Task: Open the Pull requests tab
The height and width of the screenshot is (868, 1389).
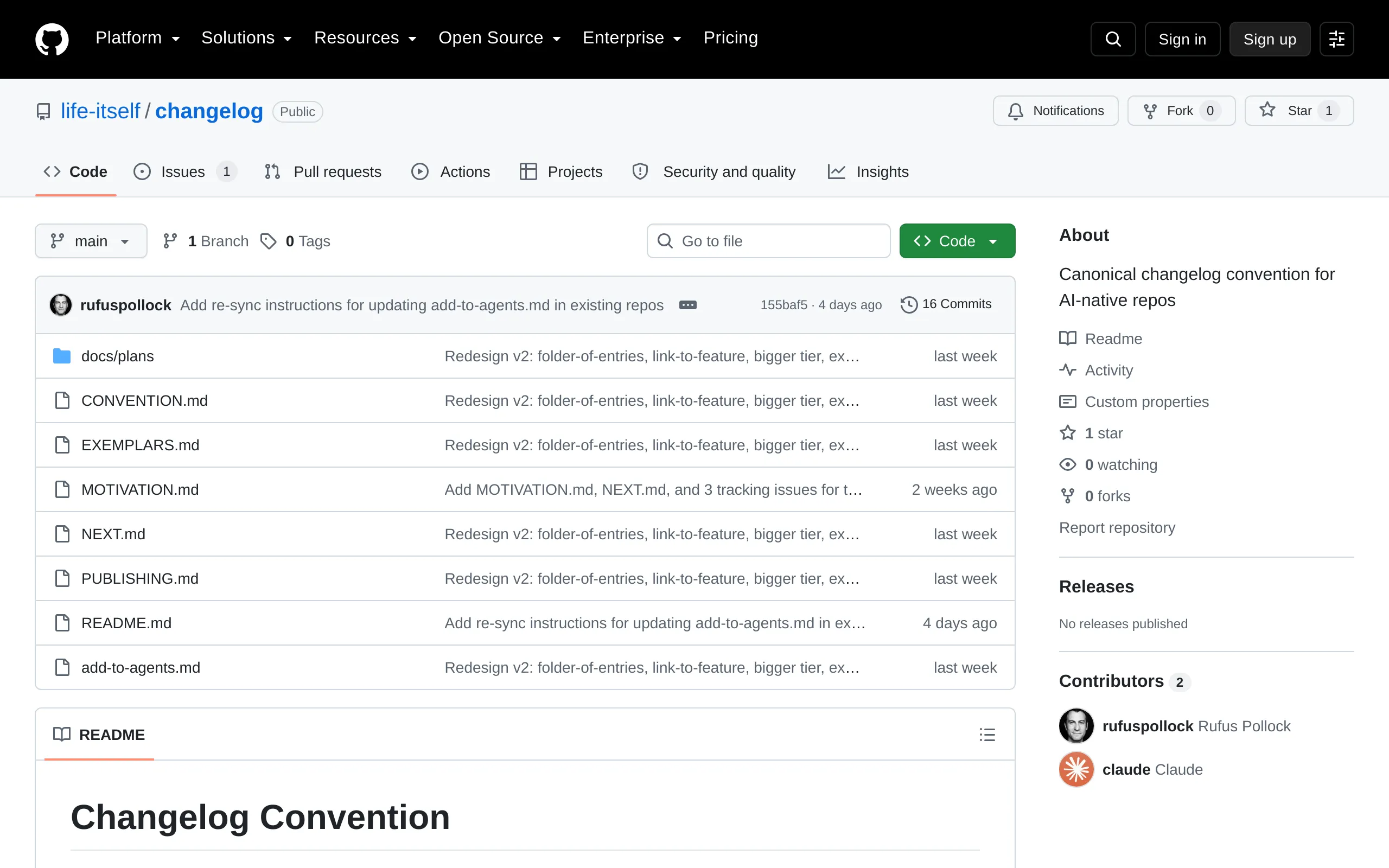Action: tap(323, 171)
